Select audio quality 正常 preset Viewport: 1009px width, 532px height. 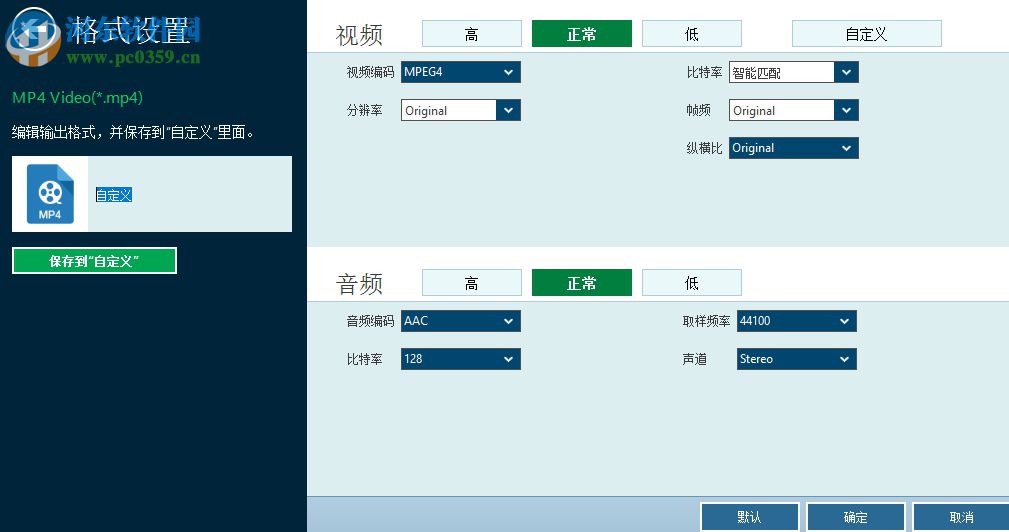click(x=582, y=283)
